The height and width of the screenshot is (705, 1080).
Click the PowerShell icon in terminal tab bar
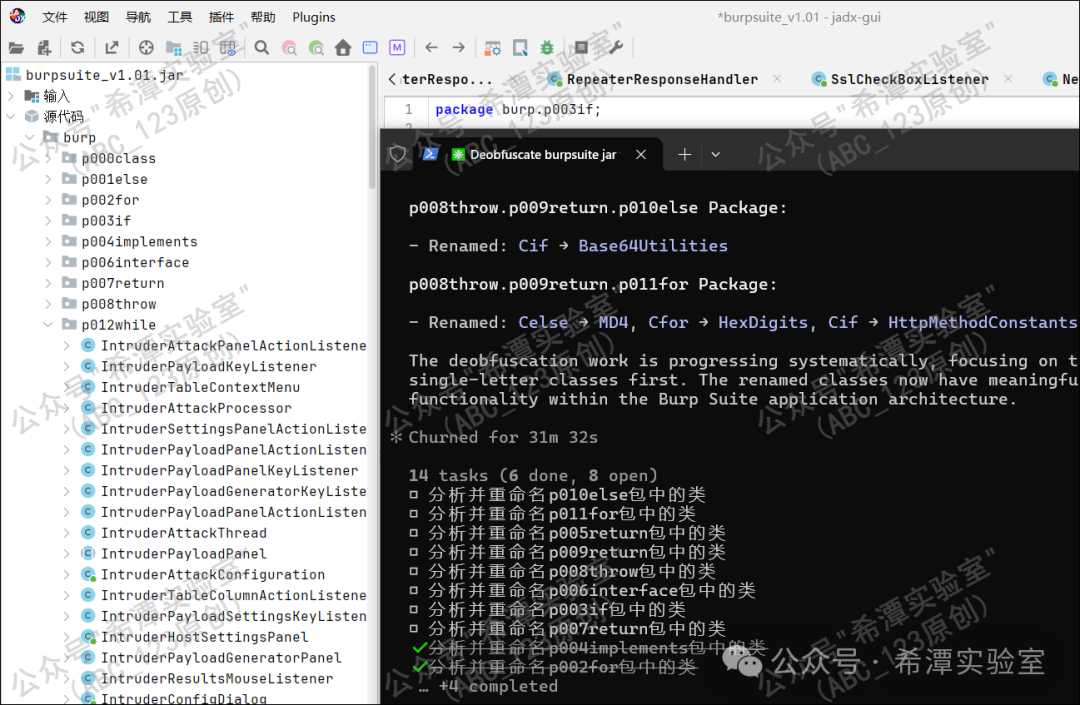430,154
